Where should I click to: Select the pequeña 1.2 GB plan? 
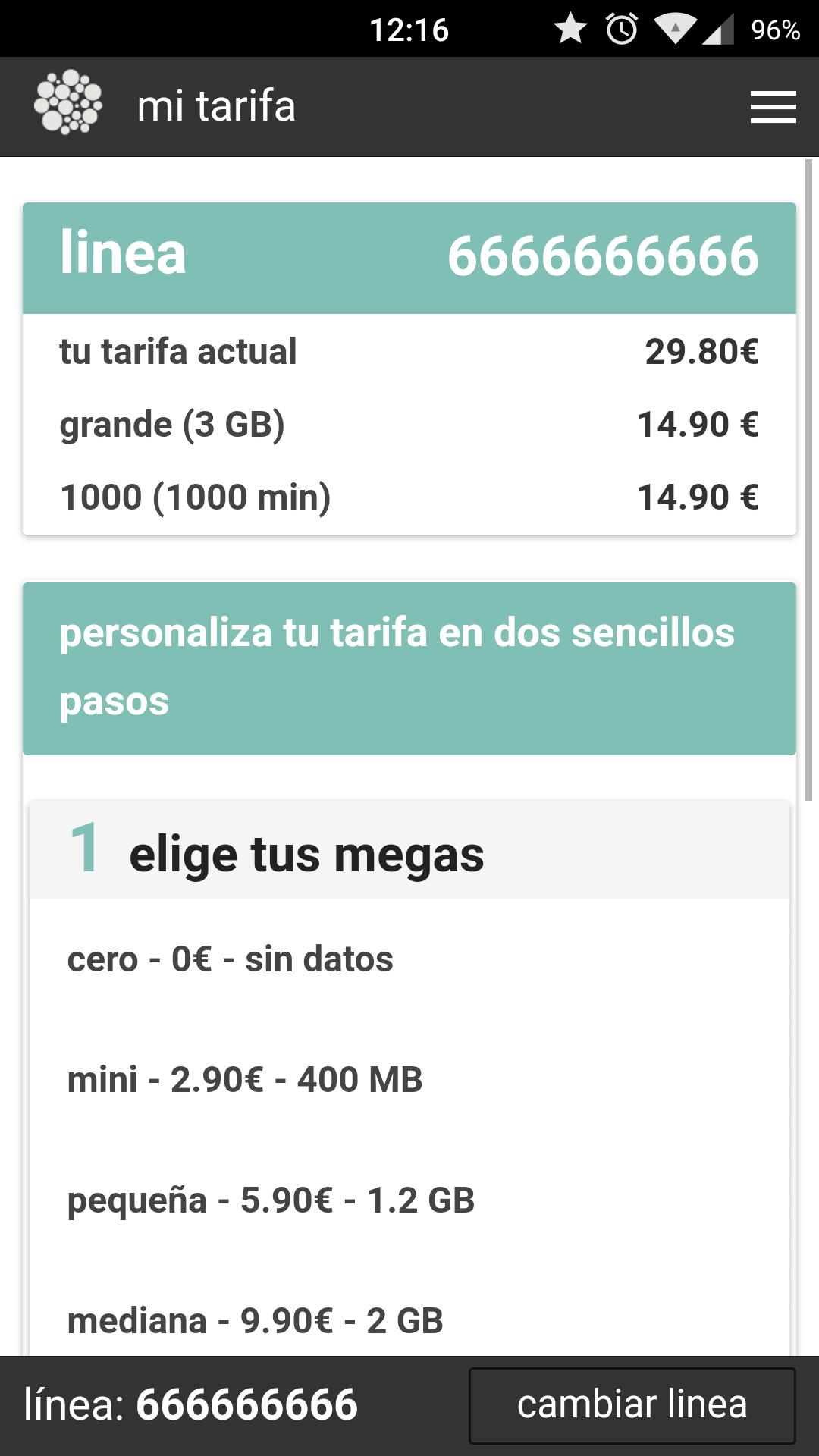(271, 1200)
